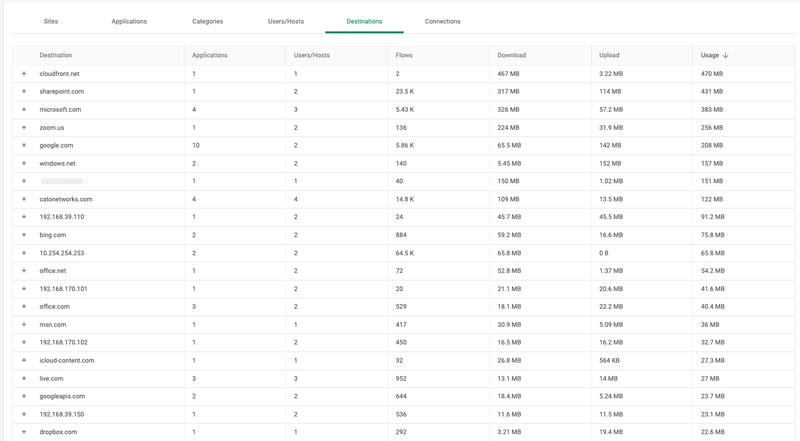Click the 152 MB upload value
The width and height of the screenshot is (800, 441).
610,163
